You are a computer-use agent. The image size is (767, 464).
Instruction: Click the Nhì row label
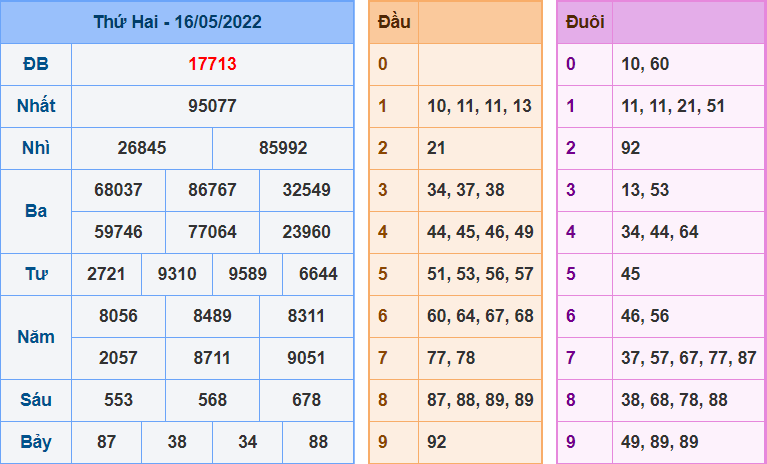(x=36, y=148)
